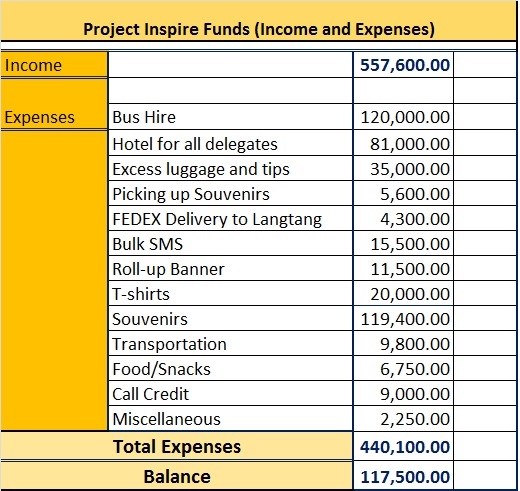Select the Transportation label cell
Viewport: 520px width, 491px height.
coord(230,343)
